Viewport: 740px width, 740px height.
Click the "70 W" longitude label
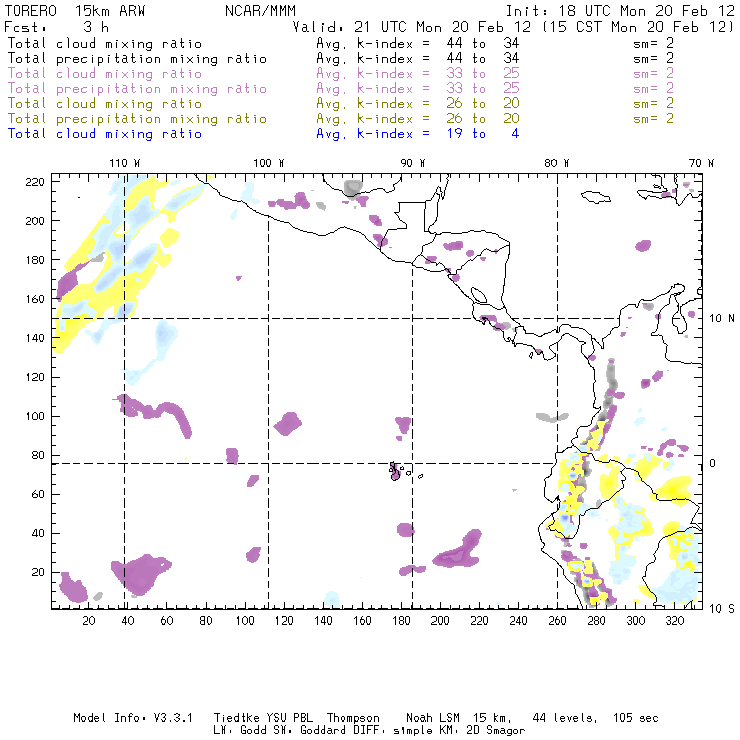pyautogui.click(x=701, y=163)
